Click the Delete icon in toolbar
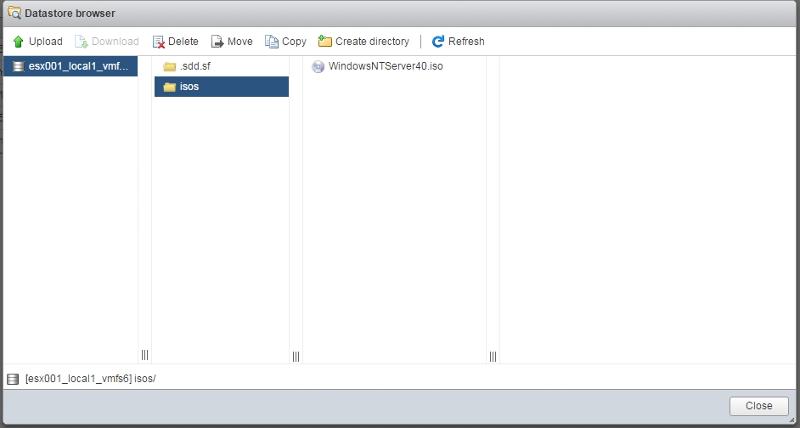 (158, 42)
